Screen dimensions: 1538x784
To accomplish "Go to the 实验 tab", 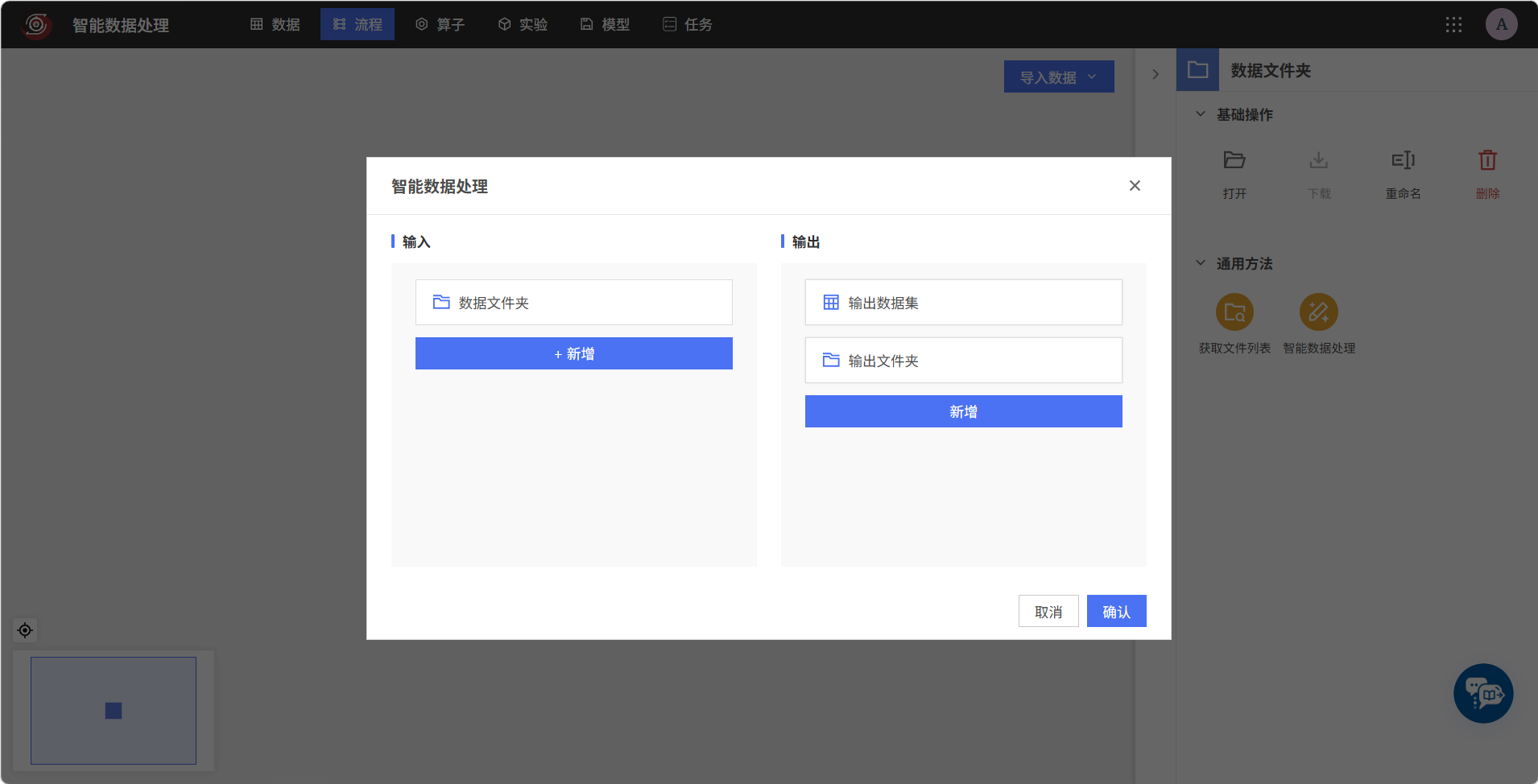I will (523, 24).
